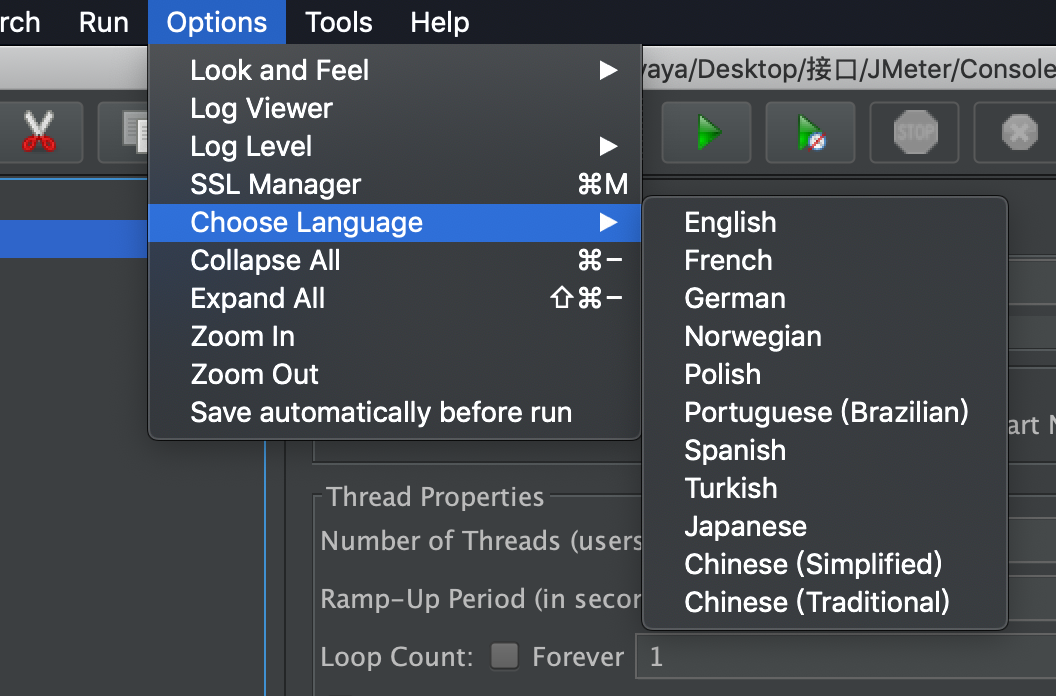This screenshot has width=1056, height=696.
Task: Select Log Viewer from Options menu
Action: click(394, 108)
